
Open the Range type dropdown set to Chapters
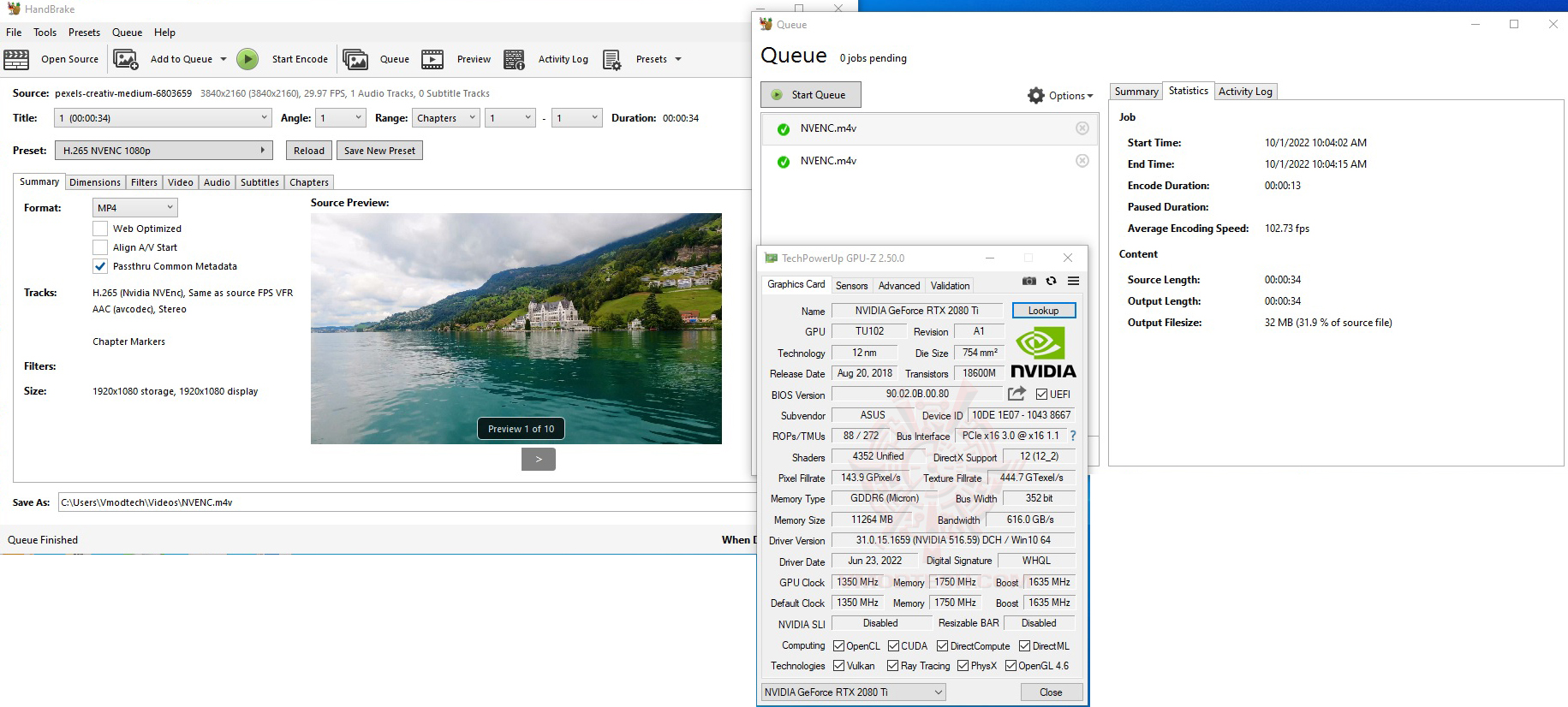click(445, 118)
